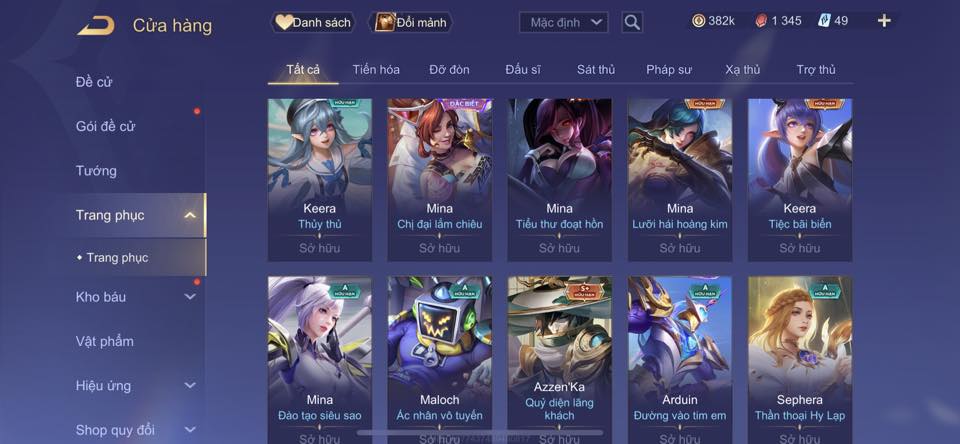This screenshot has width=960, height=444.
Task: Open the Mặc định sort dropdown
Action: coord(564,23)
